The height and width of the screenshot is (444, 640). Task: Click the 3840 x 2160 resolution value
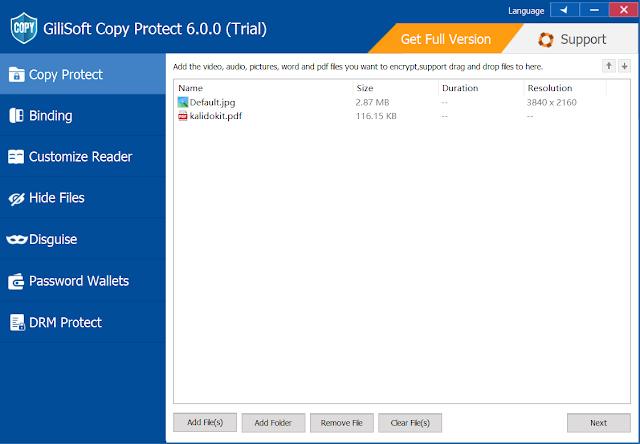(x=551, y=102)
